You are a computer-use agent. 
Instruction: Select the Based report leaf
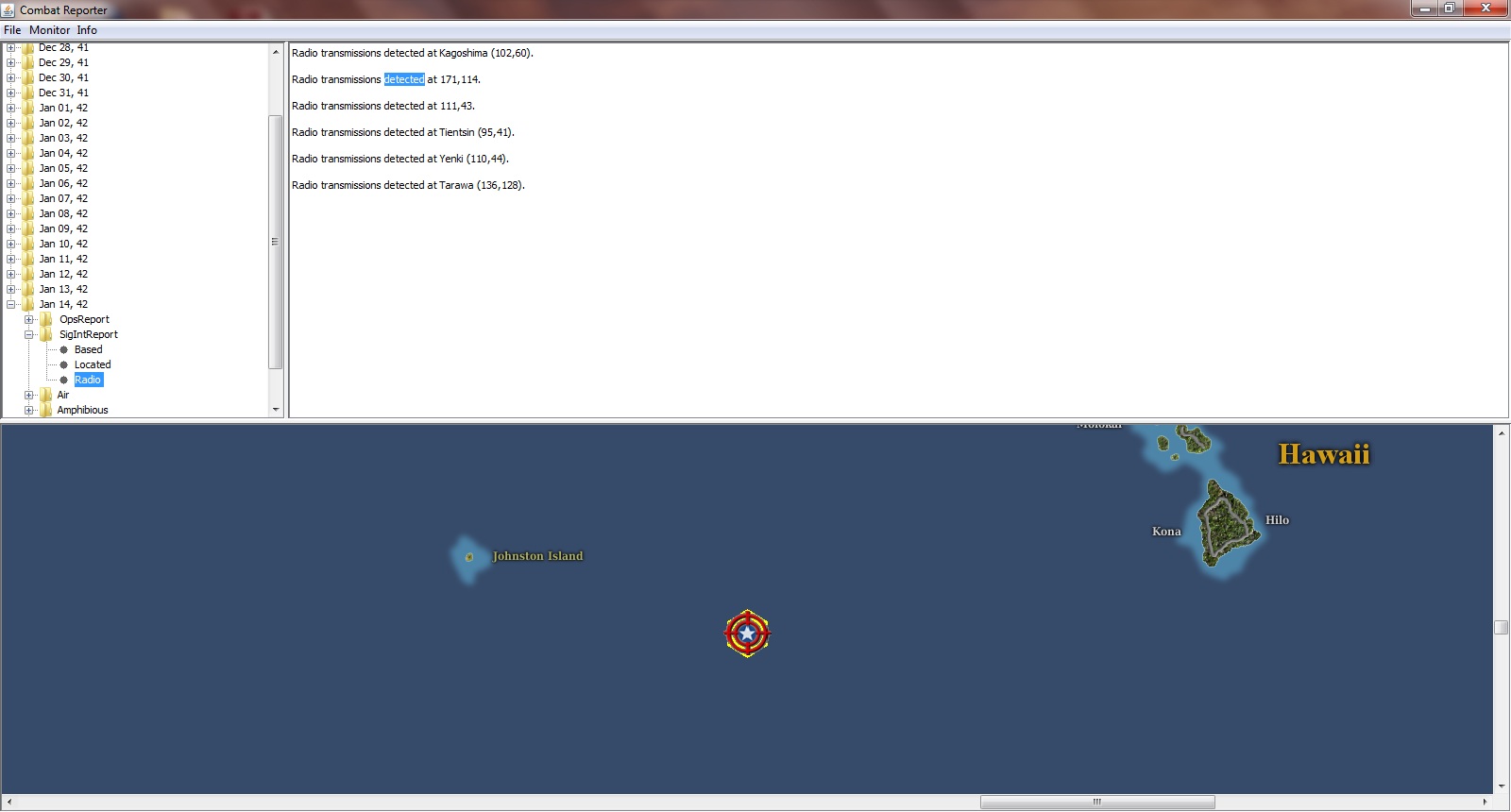coord(88,349)
